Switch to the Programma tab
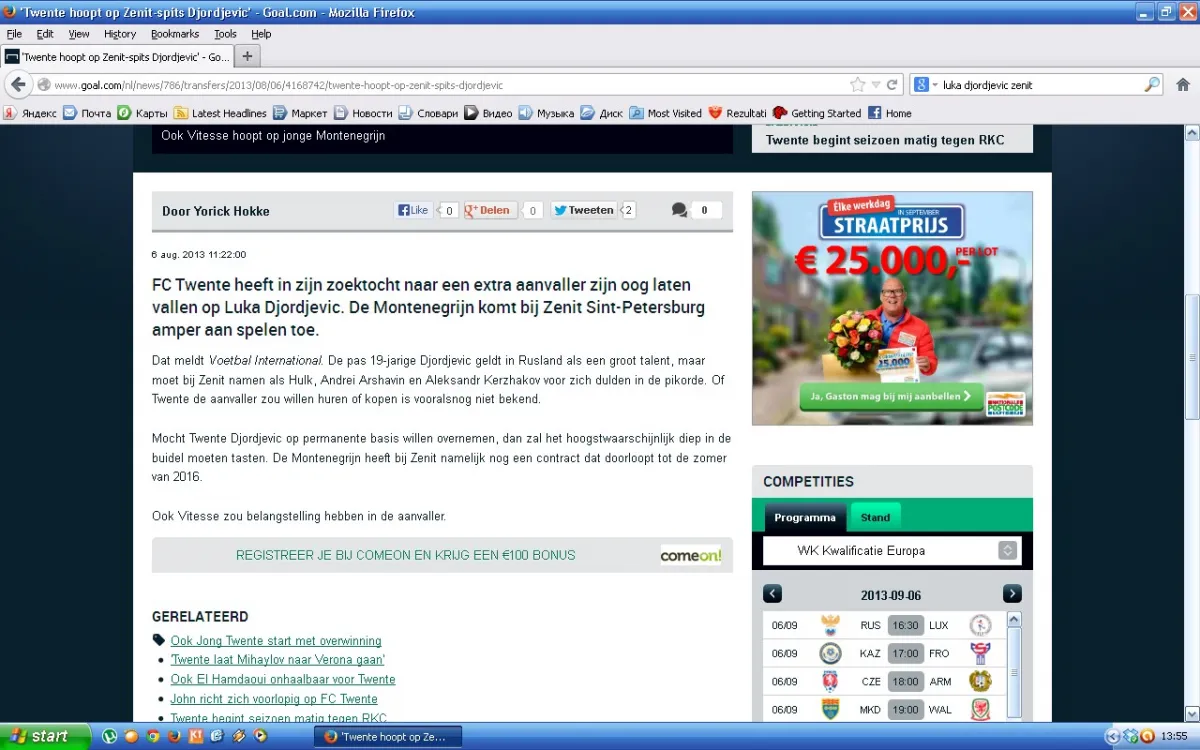Screen dimensions: 1200x750 (805, 517)
